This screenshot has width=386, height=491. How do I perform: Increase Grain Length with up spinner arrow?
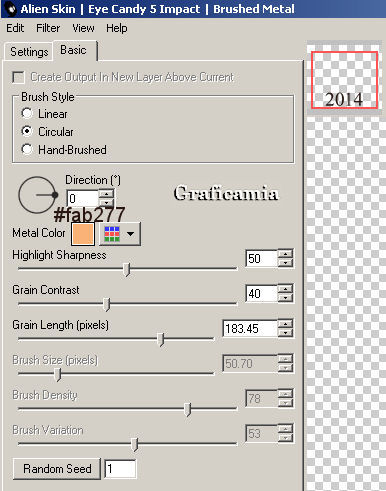pos(285,325)
